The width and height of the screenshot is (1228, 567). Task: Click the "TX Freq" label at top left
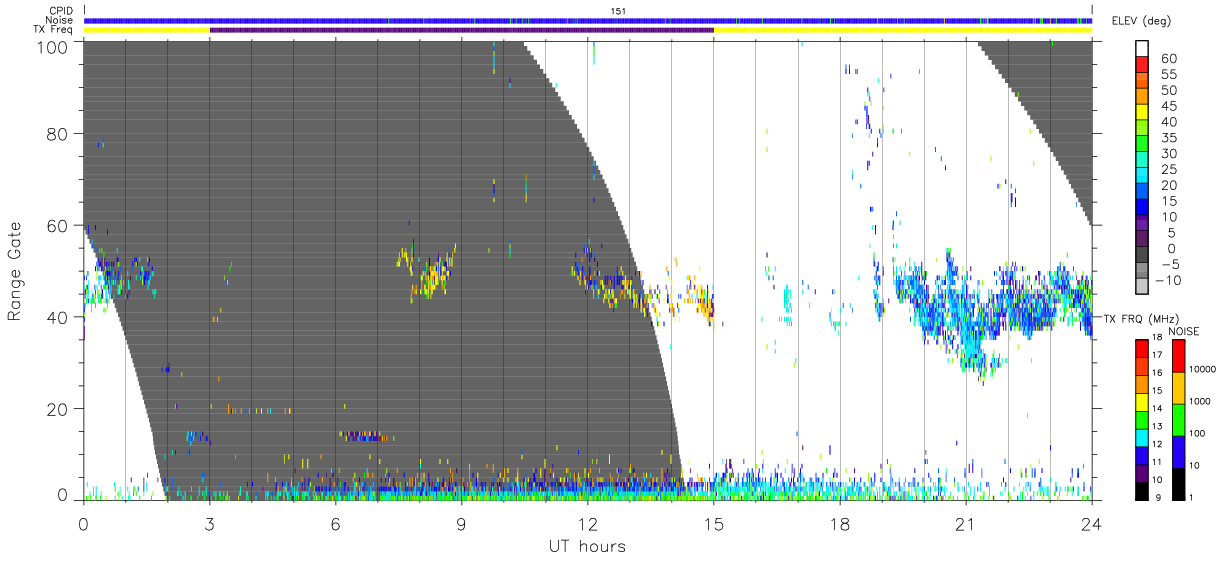[x=55, y=30]
